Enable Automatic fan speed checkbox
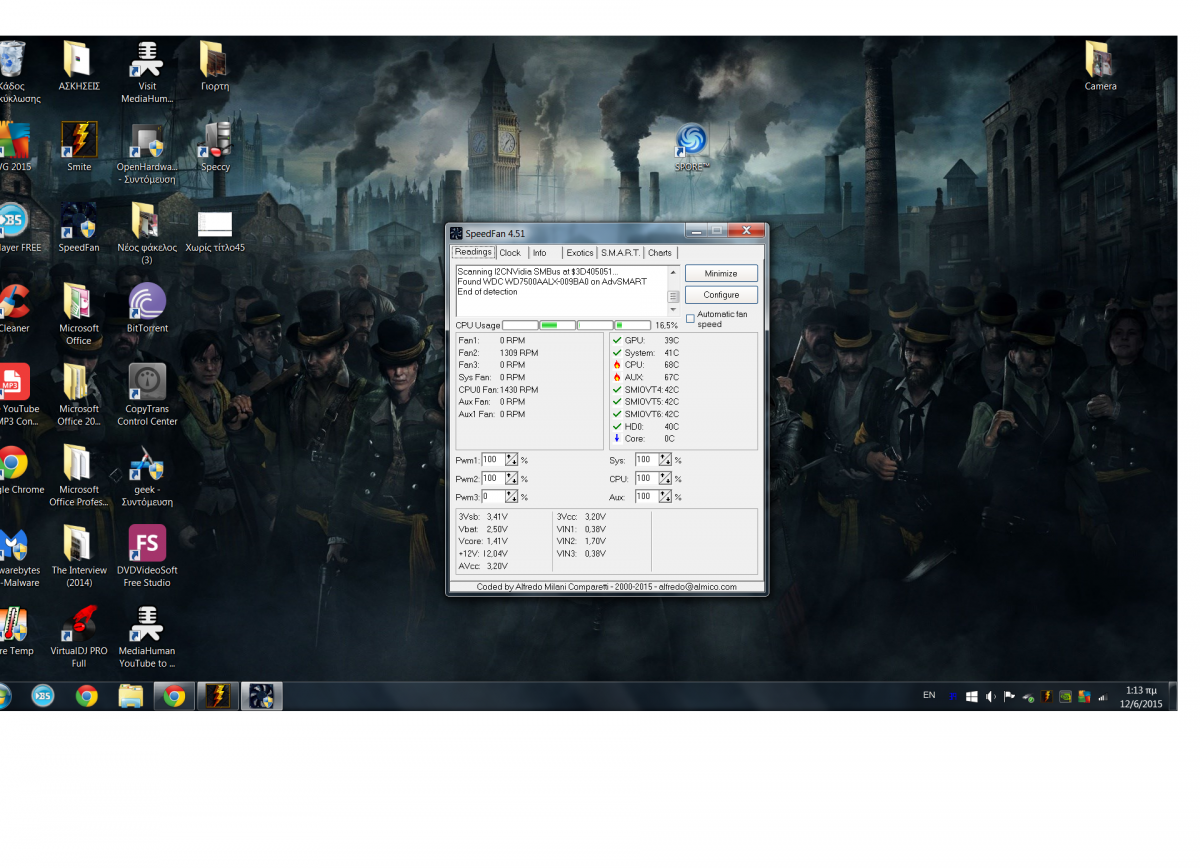The width and height of the screenshot is (1200, 868). click(x=690, y=319)
